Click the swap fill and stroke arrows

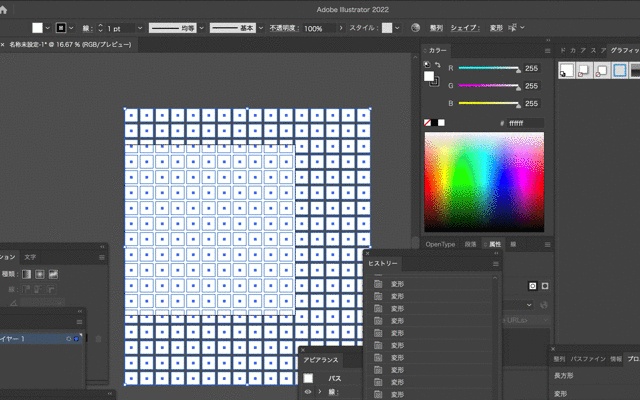(439, 65)
